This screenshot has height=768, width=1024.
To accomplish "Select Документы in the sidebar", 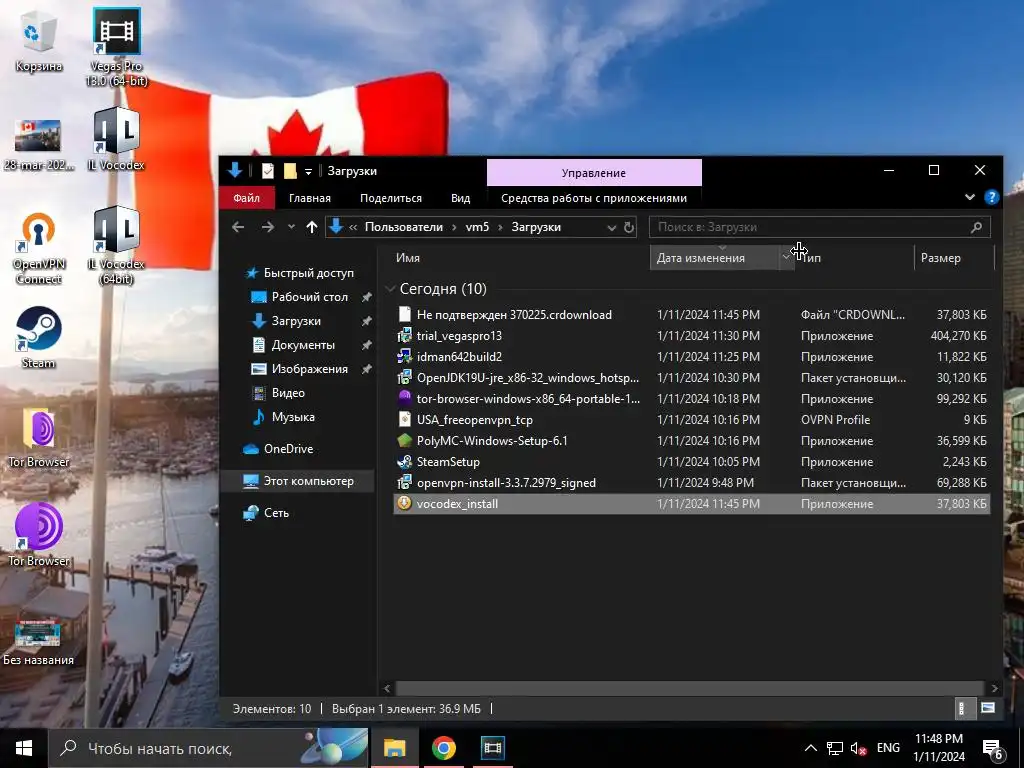I will (302, 345).
